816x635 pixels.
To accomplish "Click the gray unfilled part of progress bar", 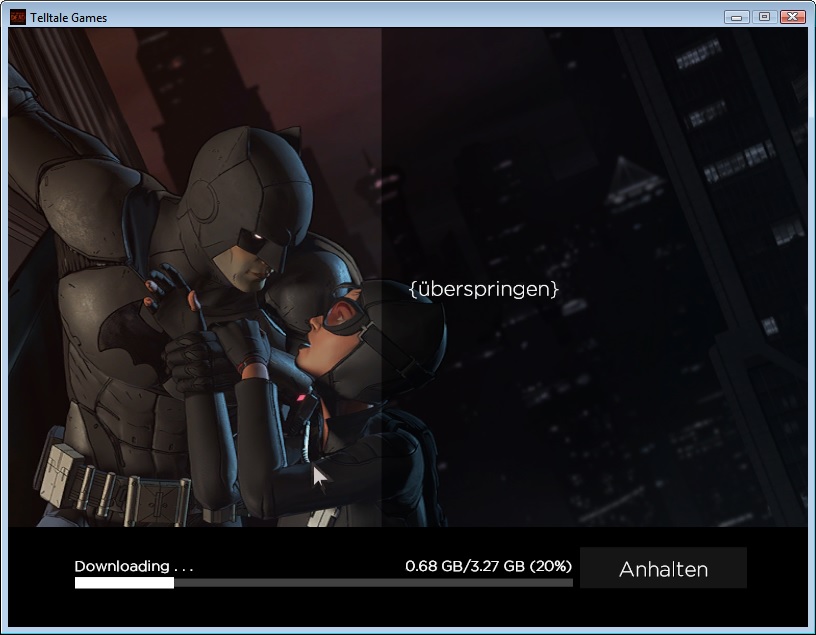I will tap(372, 582).
